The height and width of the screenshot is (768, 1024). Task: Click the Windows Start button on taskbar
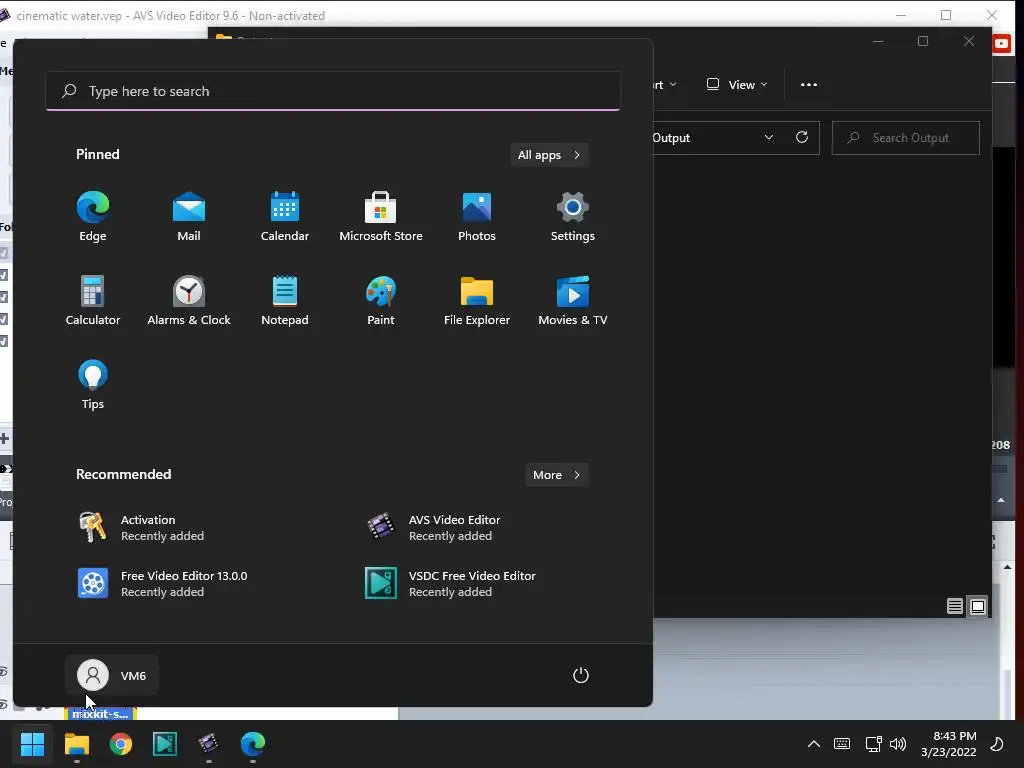point(32,744)
